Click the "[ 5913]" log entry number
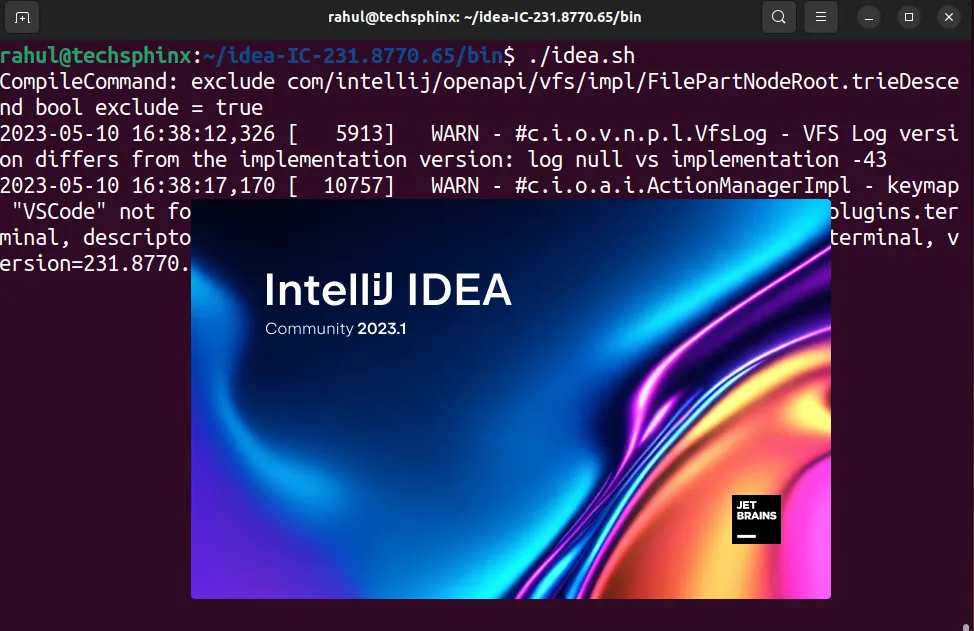974x631 pixels. [x=341, y=134]
